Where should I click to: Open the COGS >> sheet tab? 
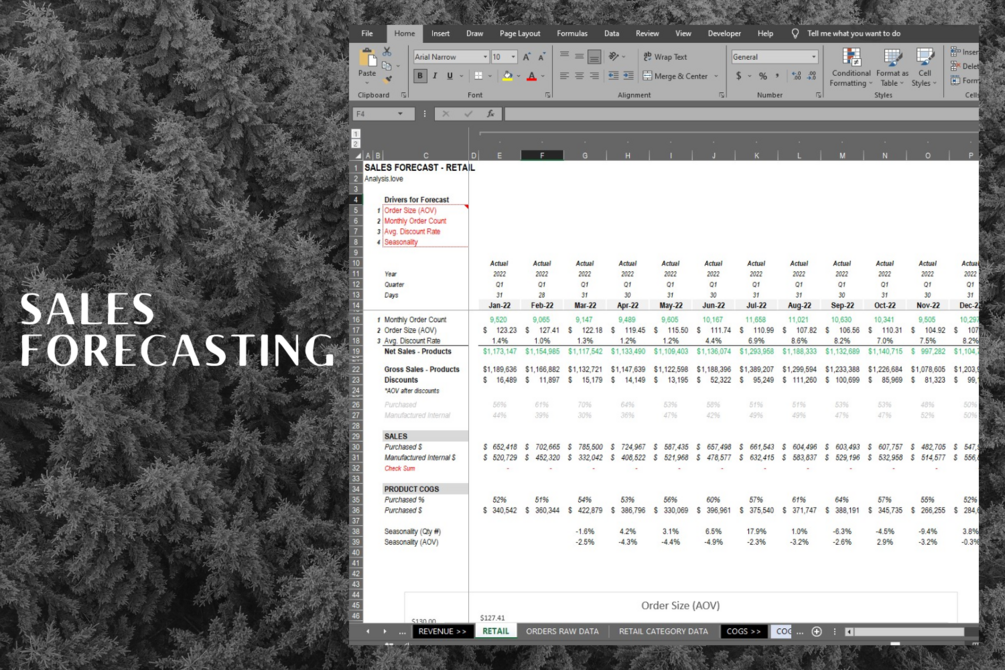point(743,632)
